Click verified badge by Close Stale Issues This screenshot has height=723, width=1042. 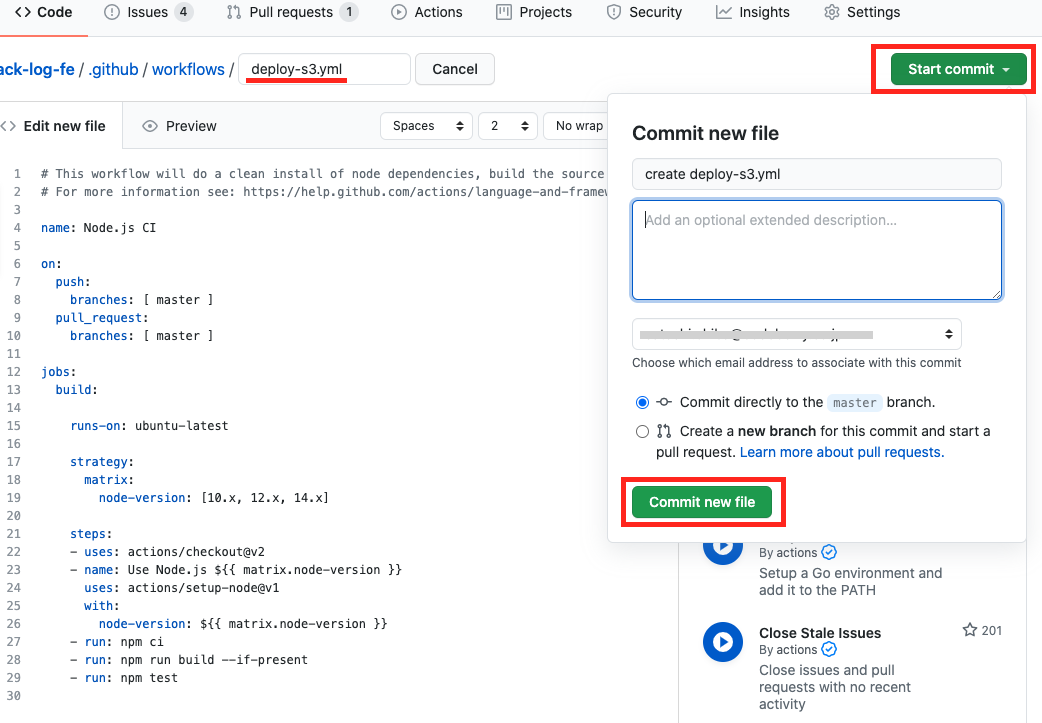(x=829, y=649)
